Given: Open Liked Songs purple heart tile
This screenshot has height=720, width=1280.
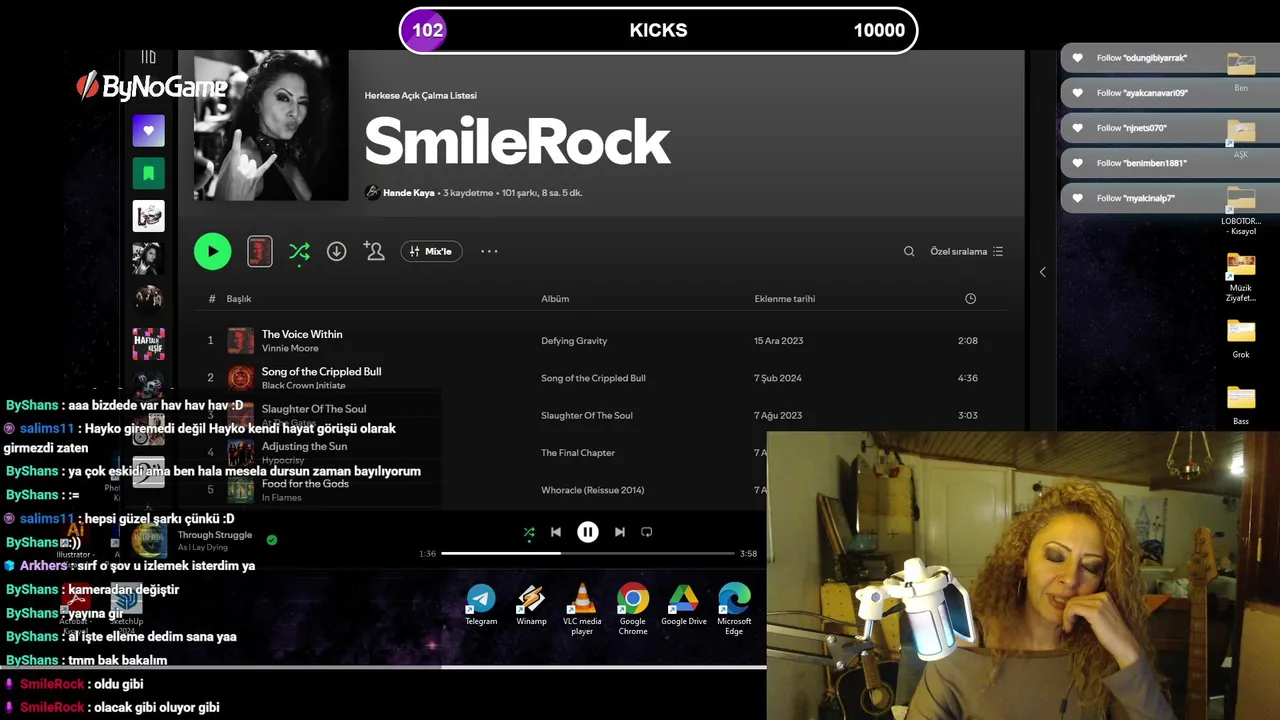Looking at the screenshot, I should click(x=148, y=130).
